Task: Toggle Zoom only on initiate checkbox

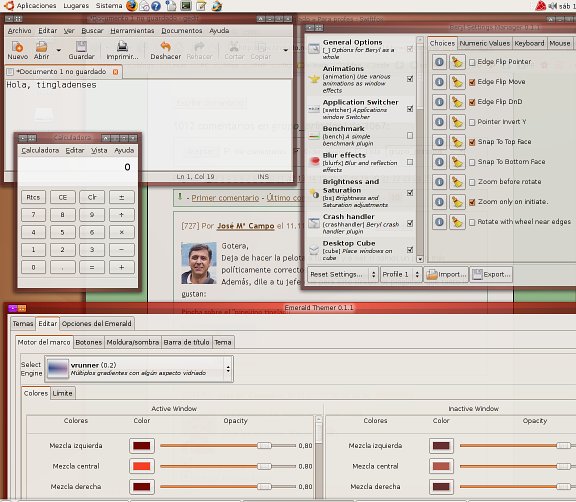Action: point(472,202)
